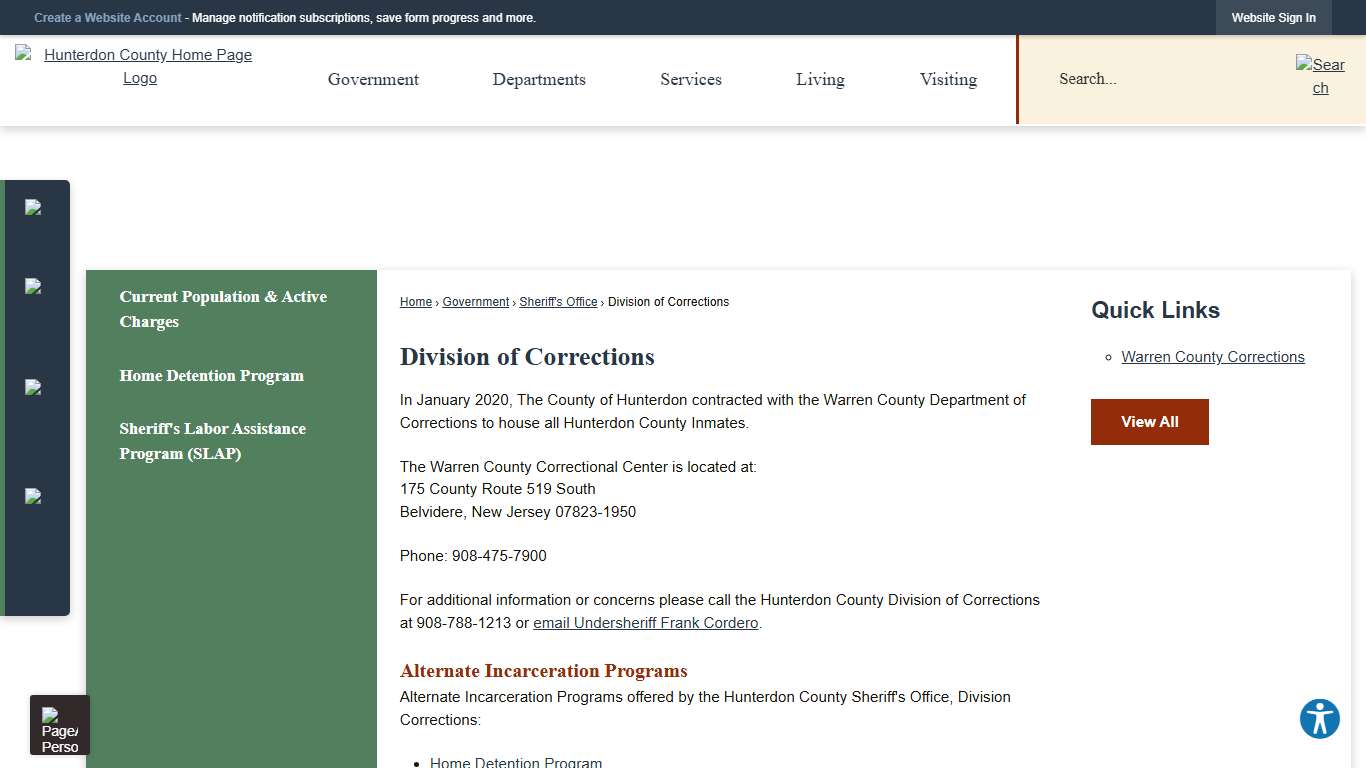Open the Sheriff's Labor Assistance Program page
Image resolution: width=1366 pixels, height=768 pixels.
(212, 441)
